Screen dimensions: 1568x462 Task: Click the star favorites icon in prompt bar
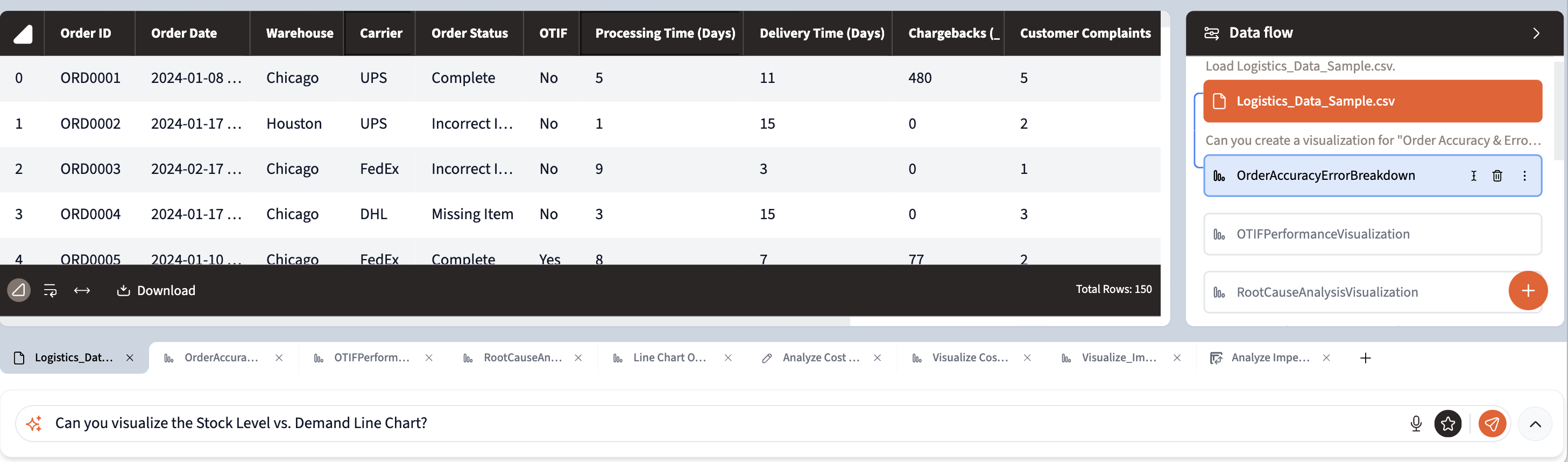tap(1447, 424)
